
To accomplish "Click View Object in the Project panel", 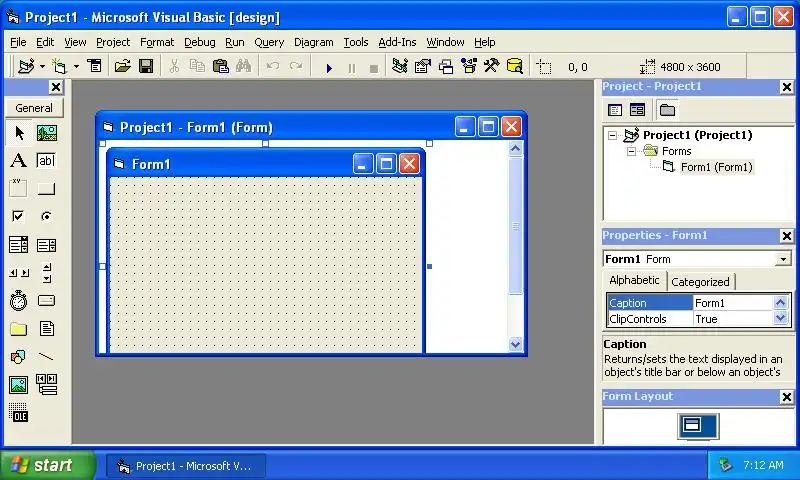I will (x=637, y=110).
